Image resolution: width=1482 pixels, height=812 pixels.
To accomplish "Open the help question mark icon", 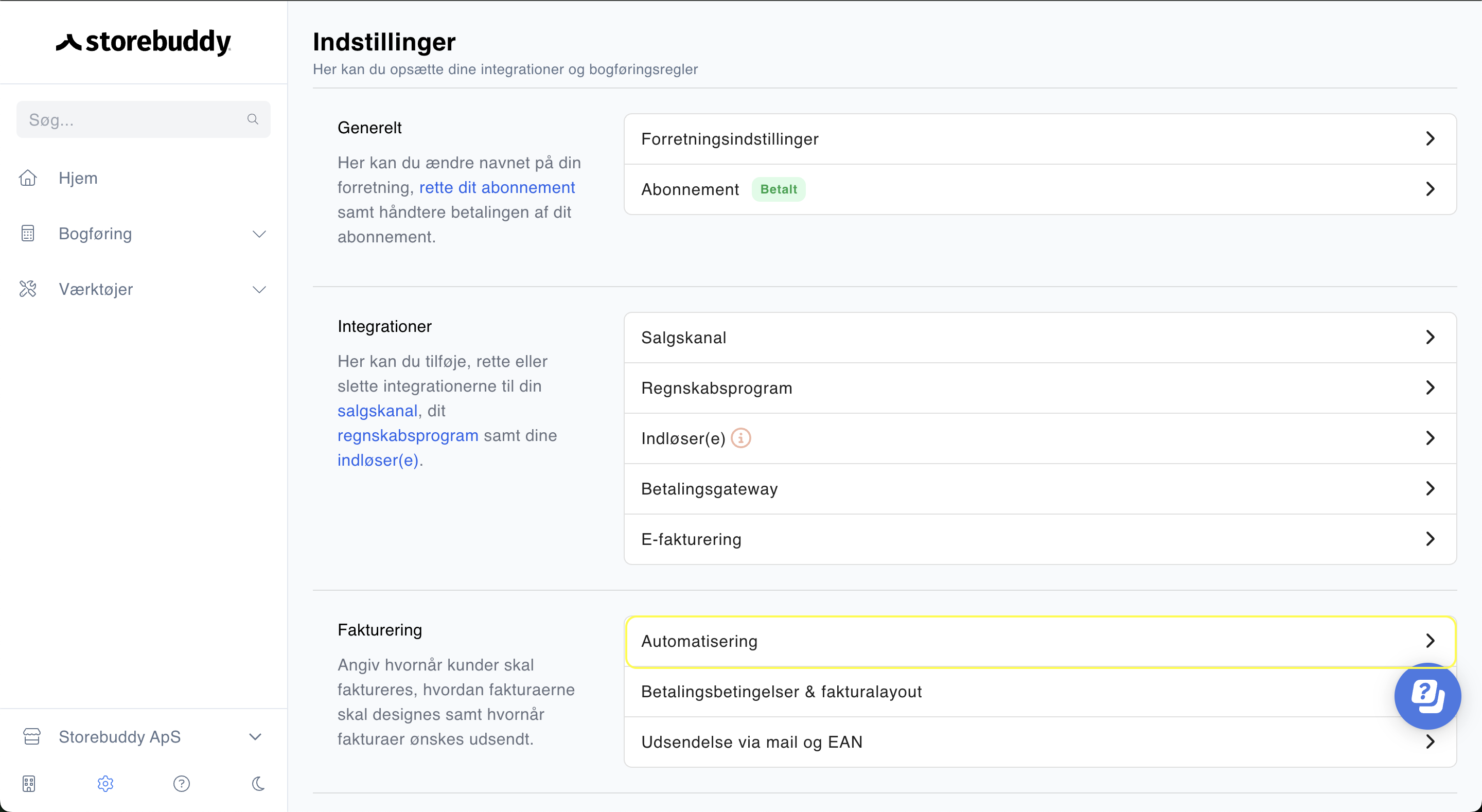I will pyautogui.click(x=182, y=783).
